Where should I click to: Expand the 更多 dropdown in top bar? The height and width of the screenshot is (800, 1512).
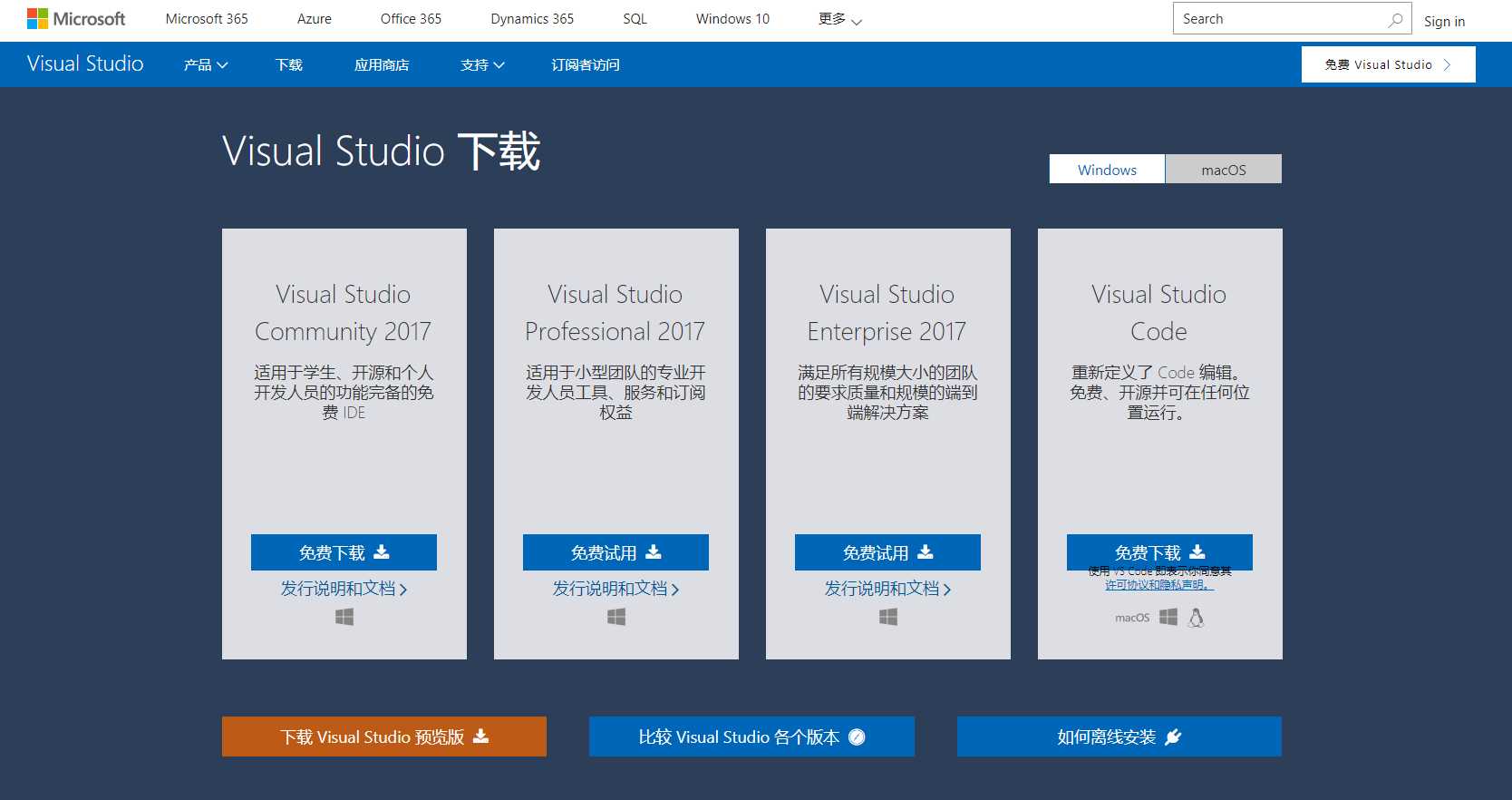pos(840,19)
